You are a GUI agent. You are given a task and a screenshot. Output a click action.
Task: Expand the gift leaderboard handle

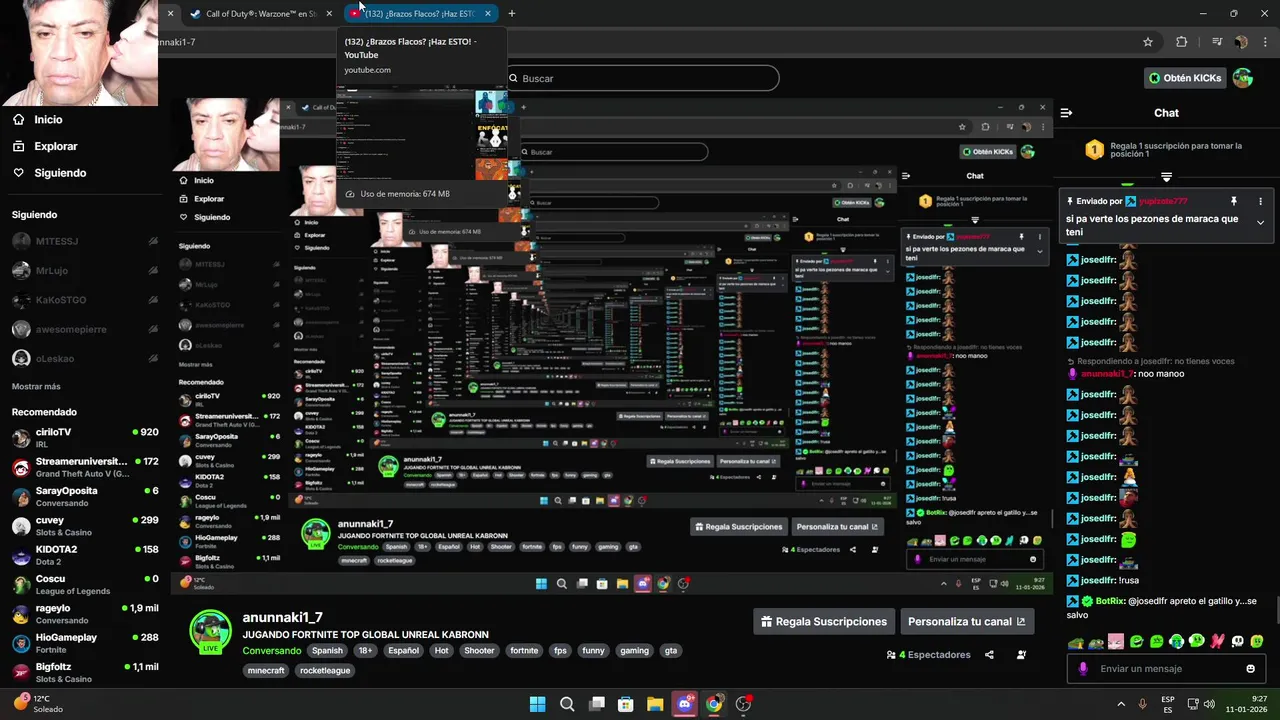pos(1166,177)
